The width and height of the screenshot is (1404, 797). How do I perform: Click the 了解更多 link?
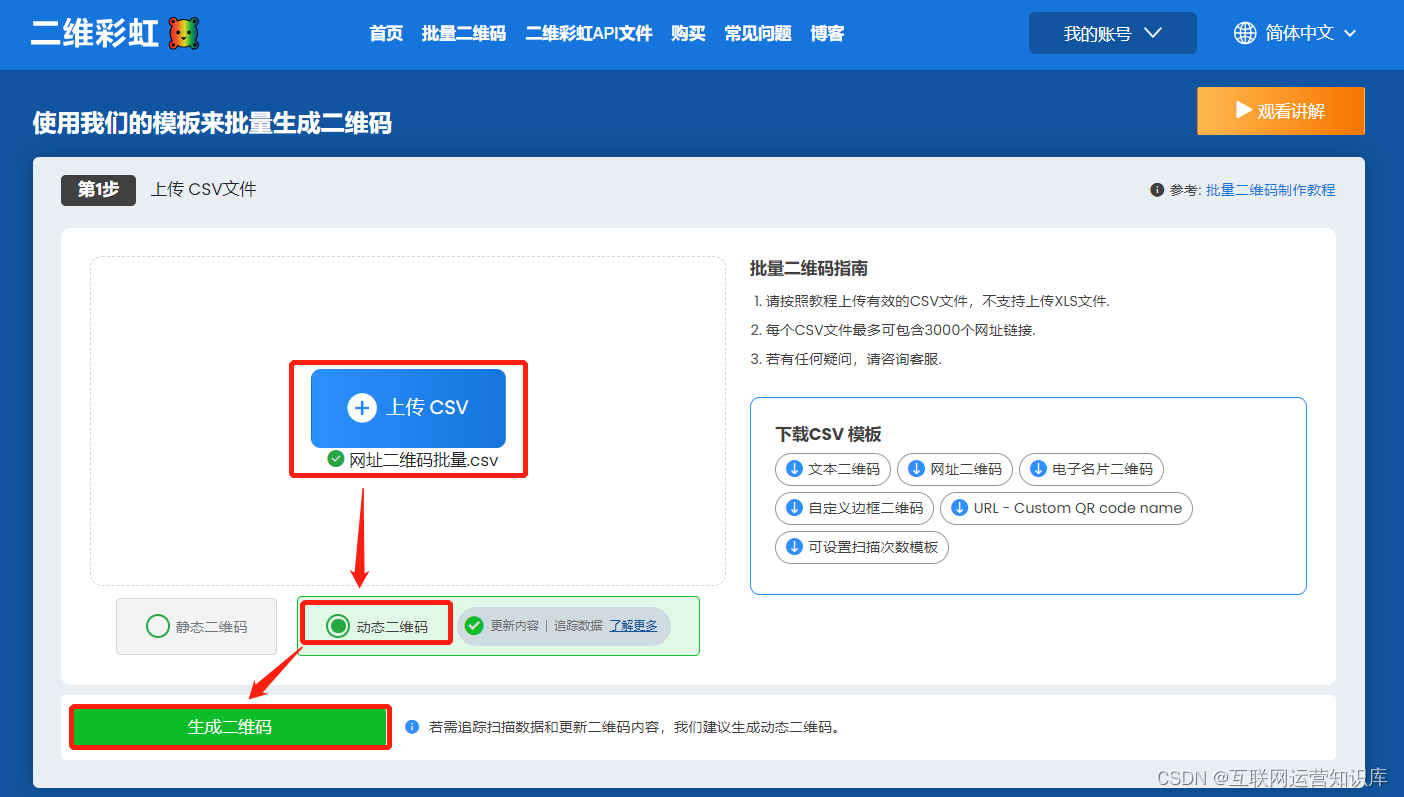click(633, 626)
